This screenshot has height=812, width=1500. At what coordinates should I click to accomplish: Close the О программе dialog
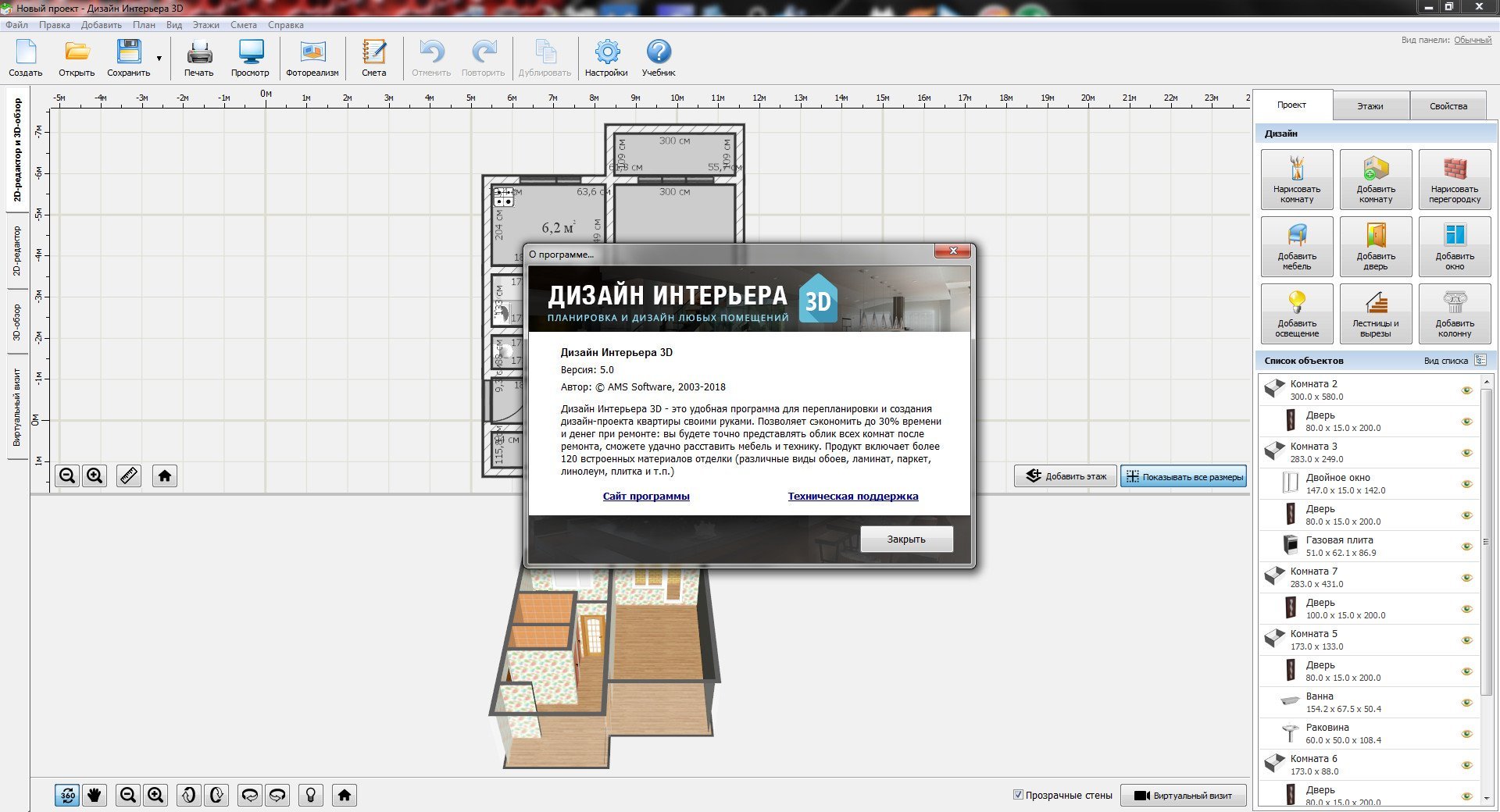pyautogui.click(x=953, y=251)
